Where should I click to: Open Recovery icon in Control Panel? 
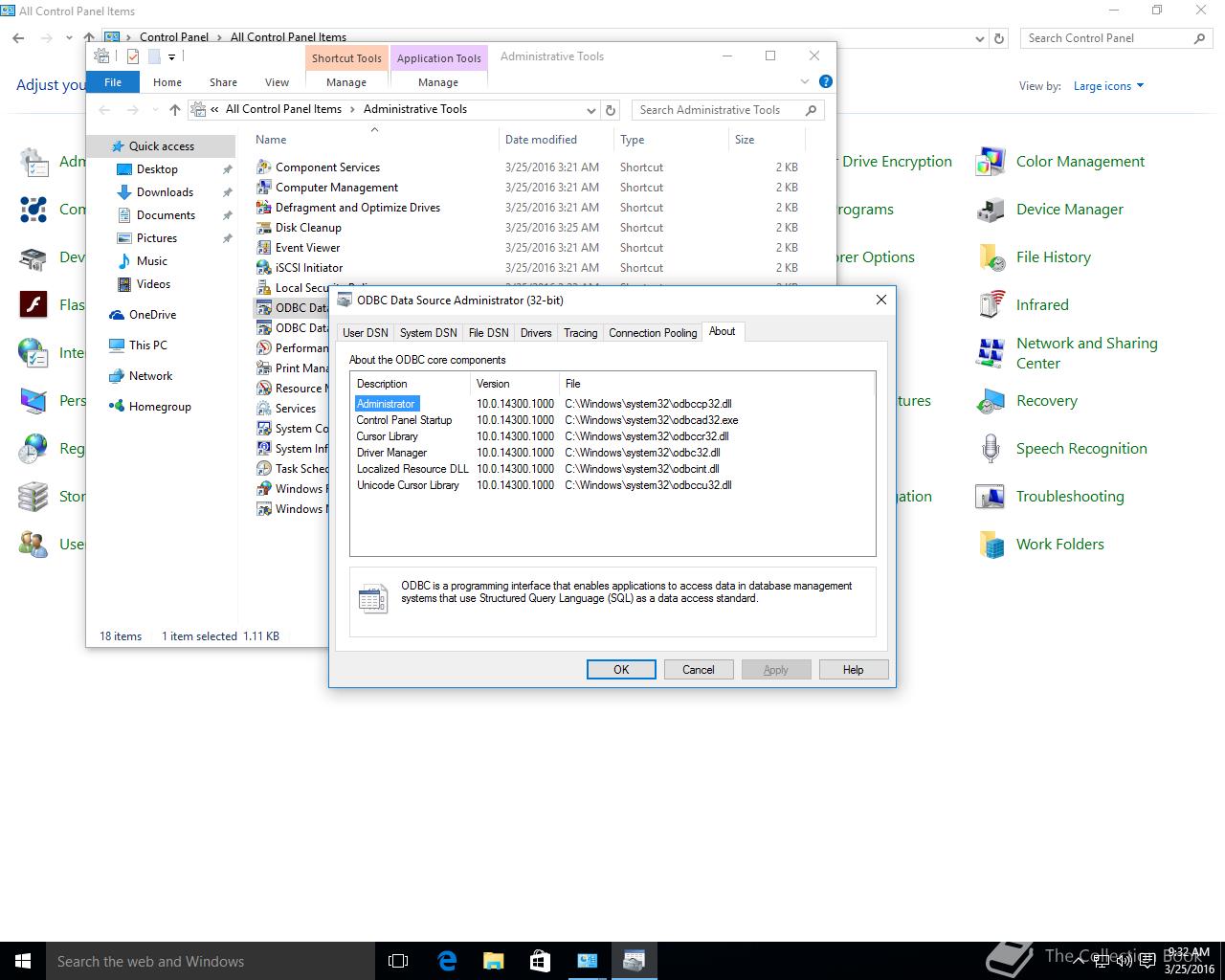tap(991, 401)
